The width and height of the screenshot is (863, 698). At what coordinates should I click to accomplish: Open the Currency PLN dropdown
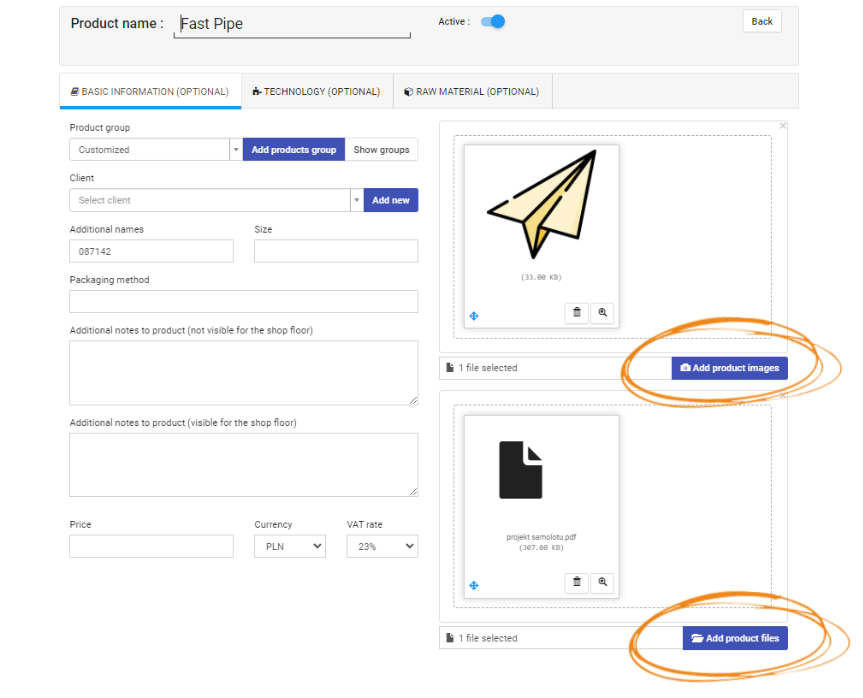[x=290, y=546]
